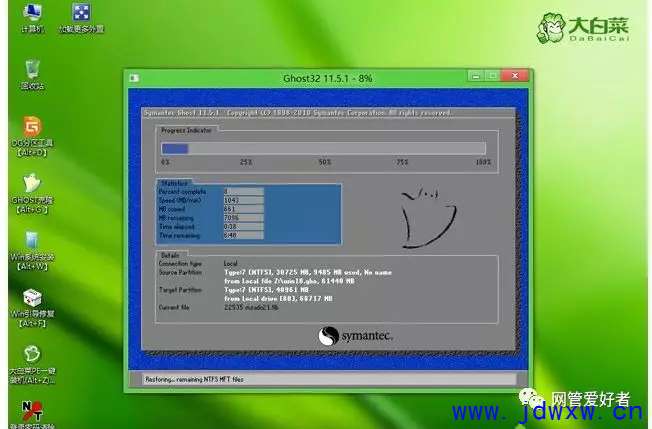This screenshot has width=652, height=429.
Task: Click the Percent complete value field
Action: pyautogui.click(x=242, y=190)
